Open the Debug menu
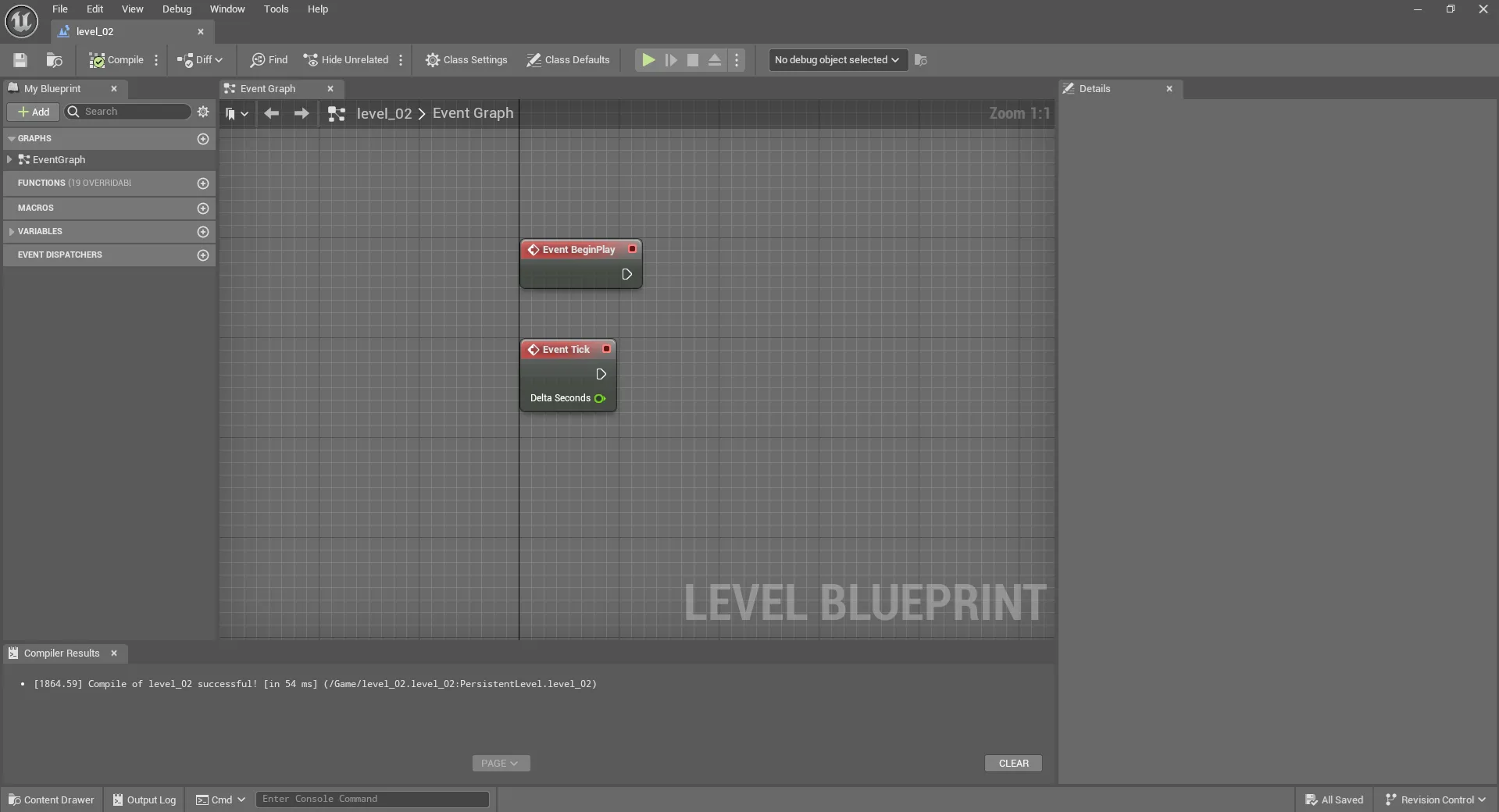The image size is (1499, 812). click(x=177, y=9)
